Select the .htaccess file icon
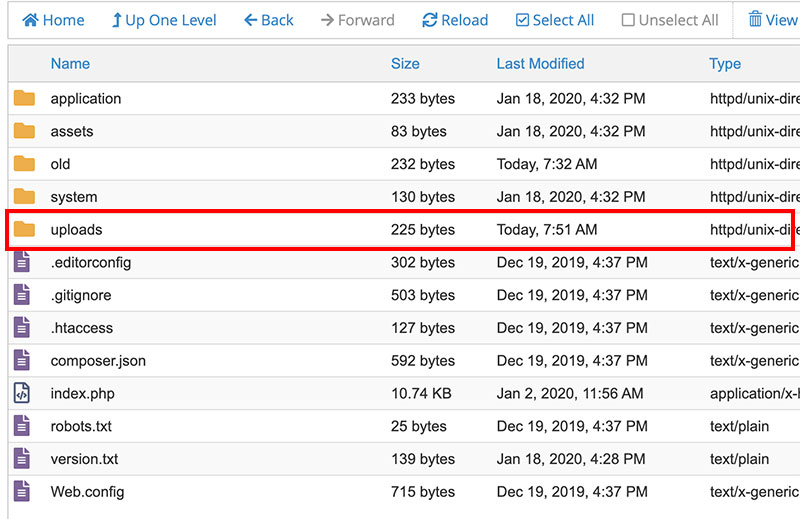800x519 pixels. pos(22,328)
